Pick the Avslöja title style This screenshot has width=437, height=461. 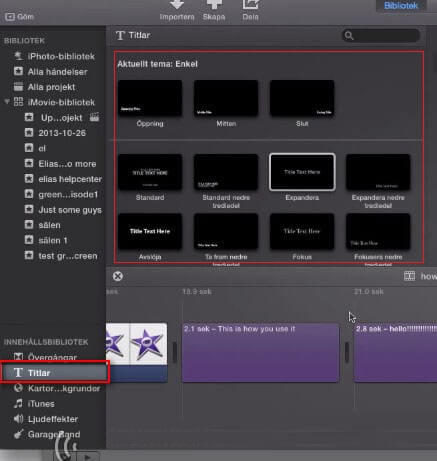point(150,231)
